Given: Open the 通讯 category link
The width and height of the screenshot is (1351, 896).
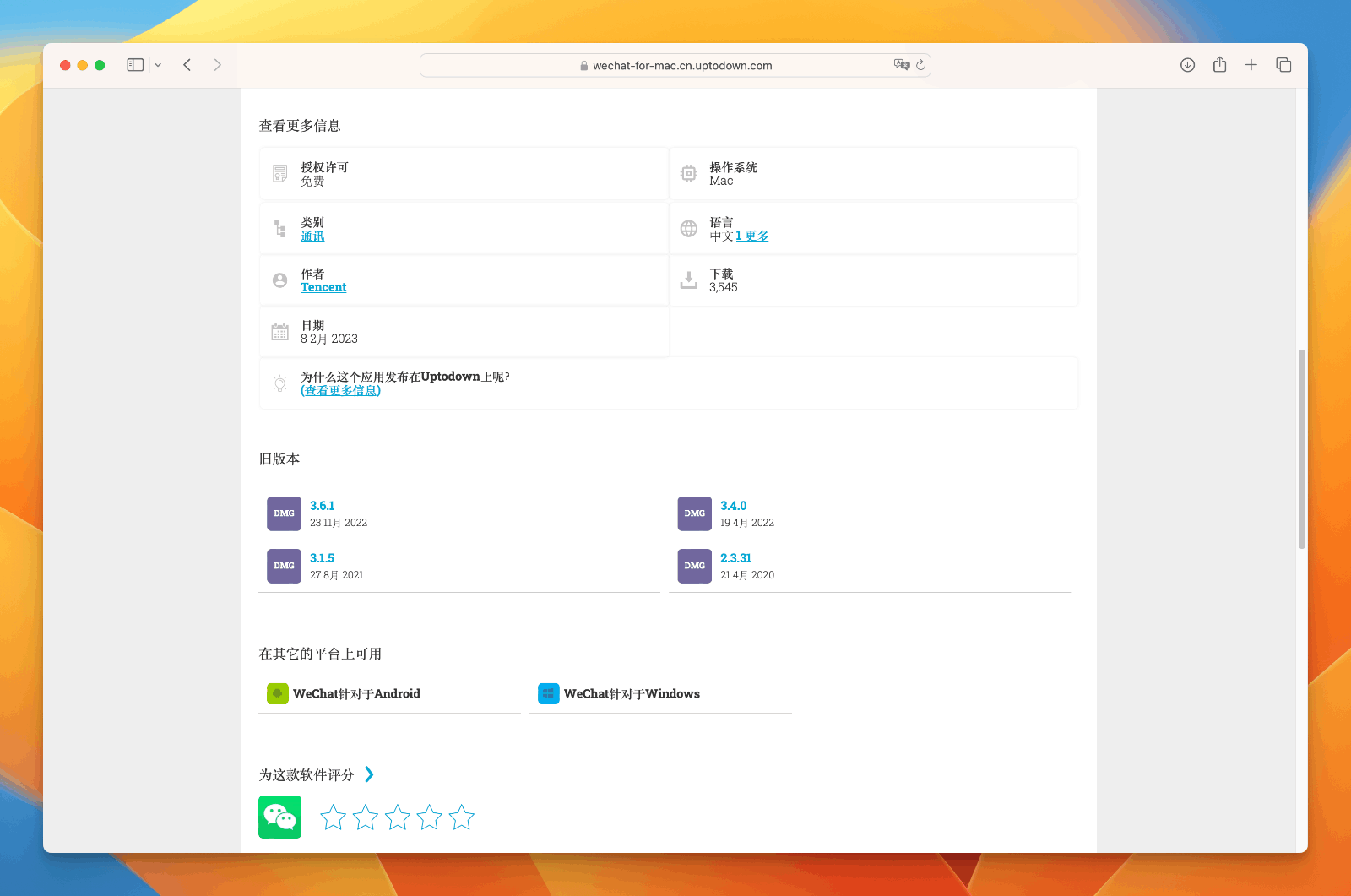Looking at the screenshot, I should (x=312, y=236).
